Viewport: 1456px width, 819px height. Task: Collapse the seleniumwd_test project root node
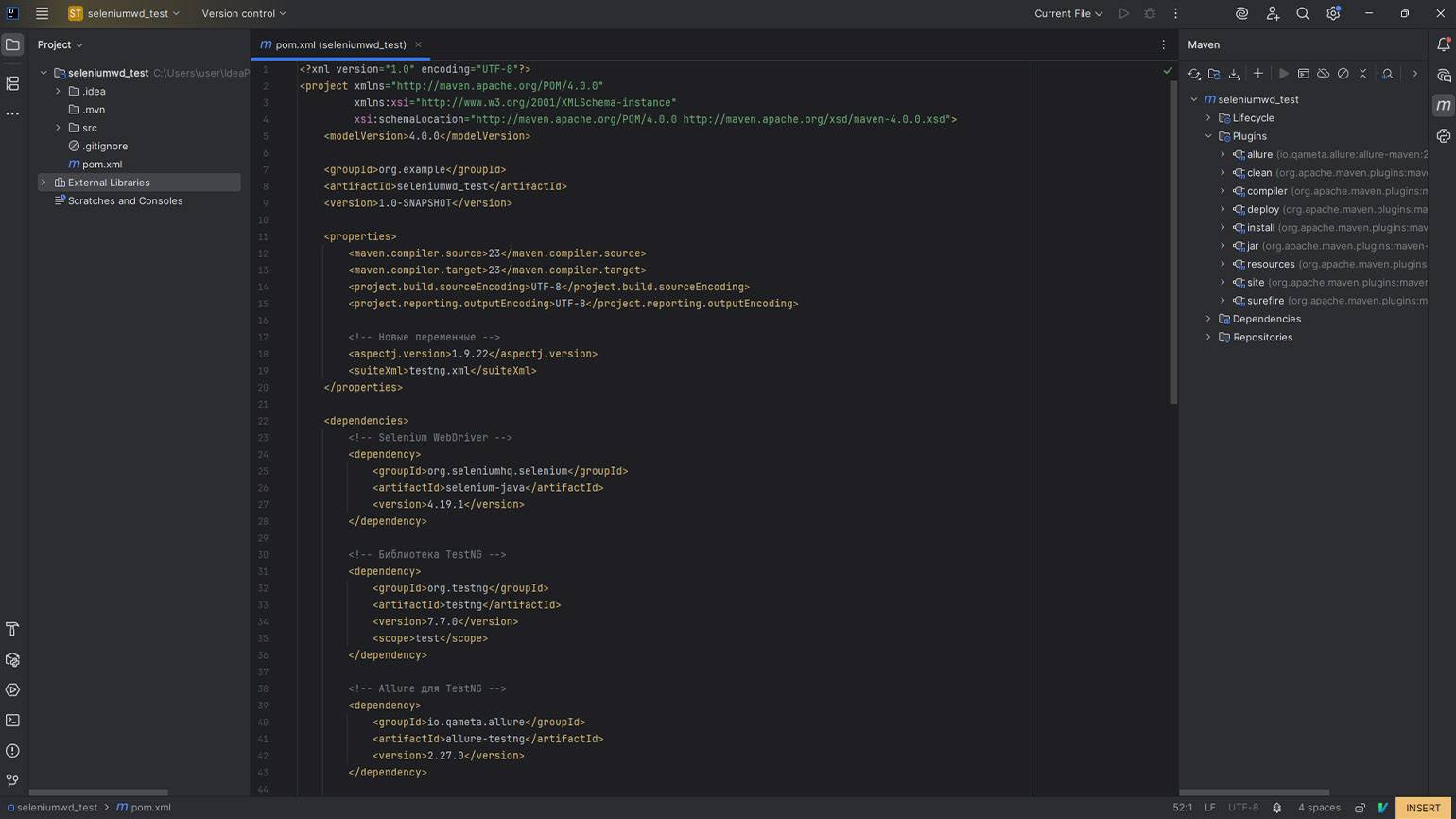[43, 73]
